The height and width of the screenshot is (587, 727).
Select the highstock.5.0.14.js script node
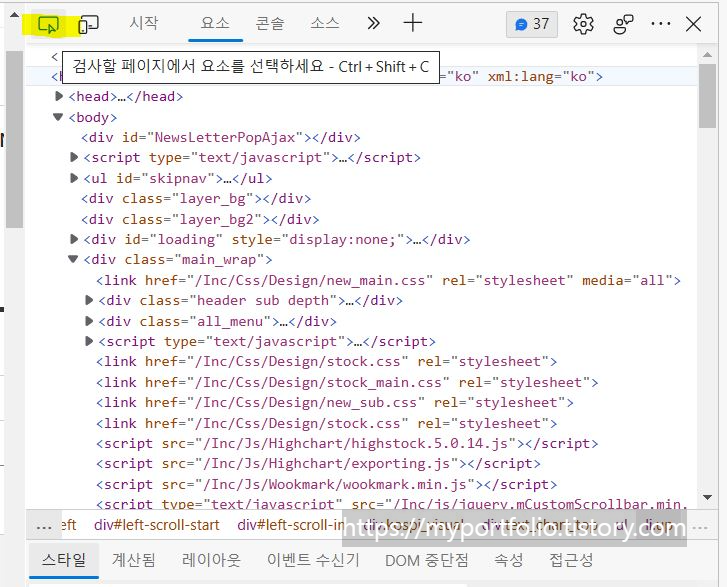(347, 443)
